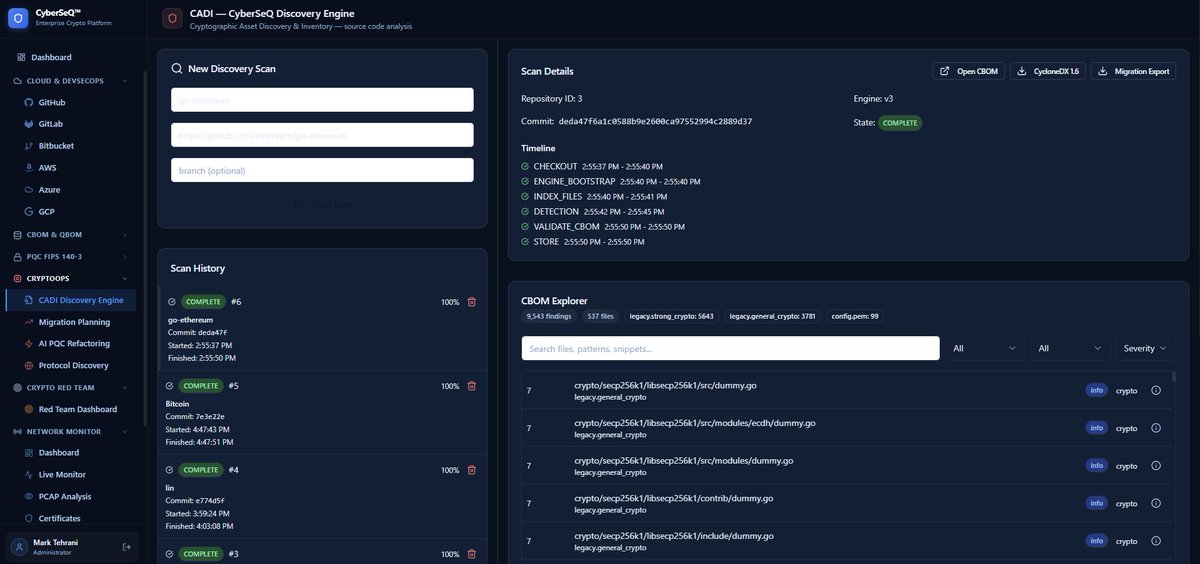Click the Start Scan button
1200x564 pixels.
pos(322,204)
